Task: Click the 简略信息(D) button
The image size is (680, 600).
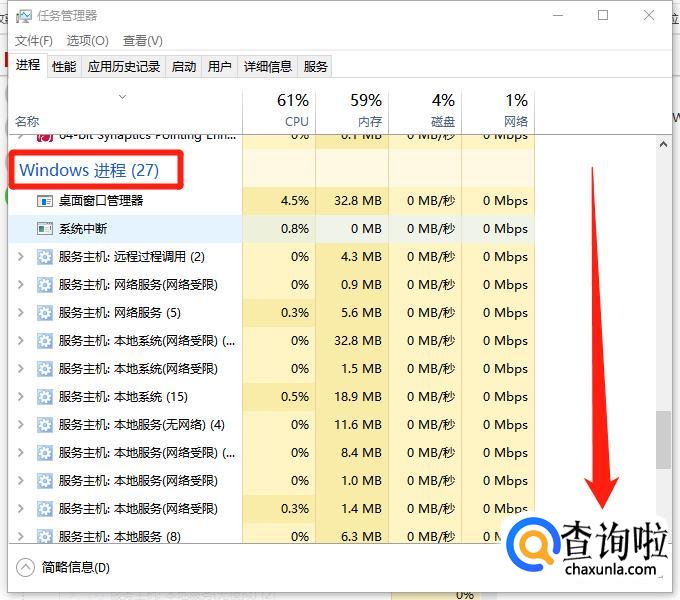Action: click(x=63, y=567)
